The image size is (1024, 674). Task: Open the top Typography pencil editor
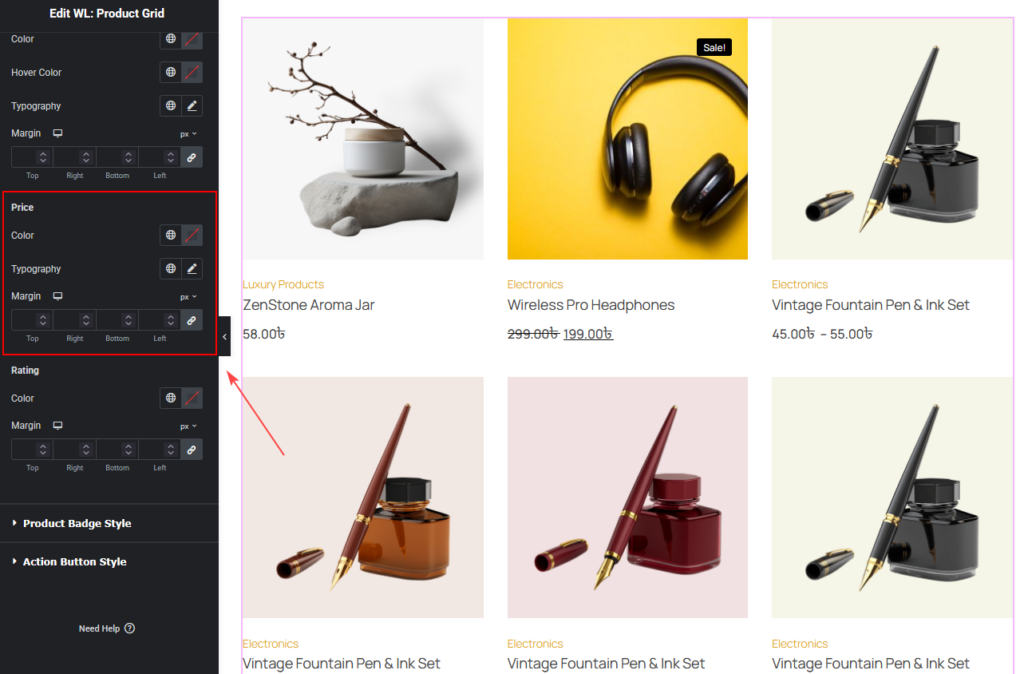[x=192, y=106]
